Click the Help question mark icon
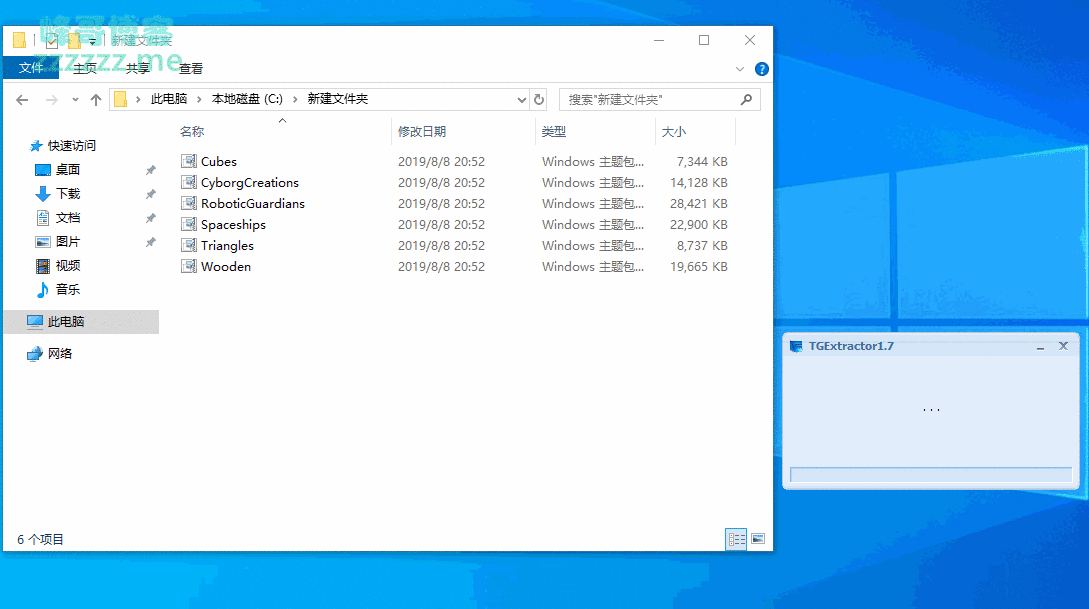This screenshot has height=609, width=1089. coord(761,69)
